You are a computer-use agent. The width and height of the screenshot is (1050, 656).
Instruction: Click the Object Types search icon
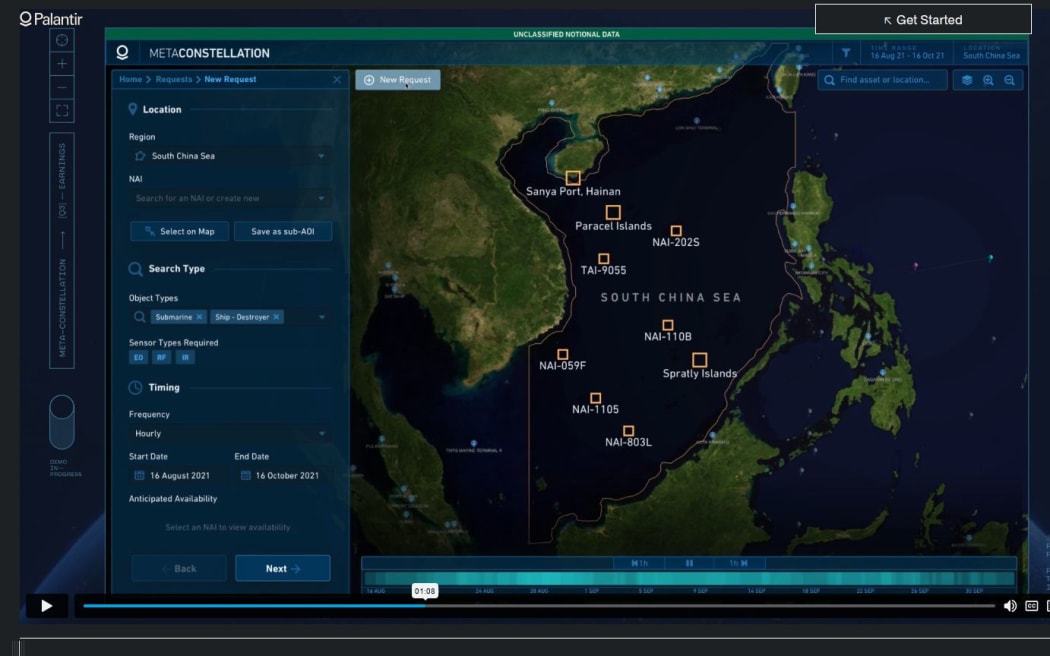pos(139,317)
